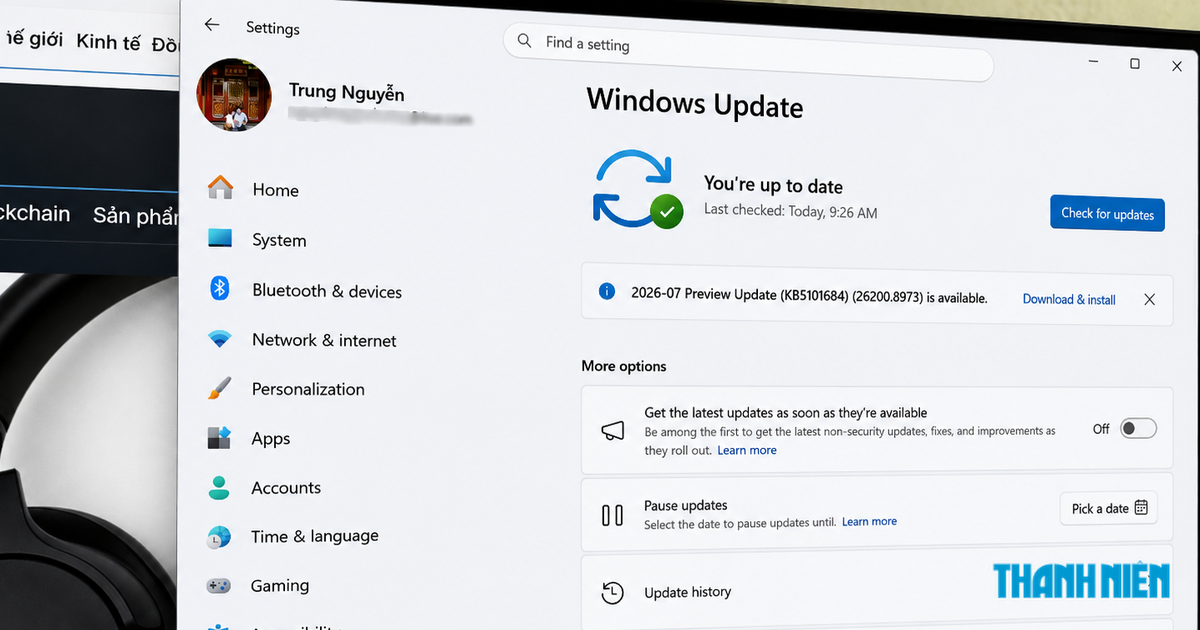Viewport: 1200px width, 630px height.
Task: Click the Personalization paintbrush icon
Action: tap(220, 388)
